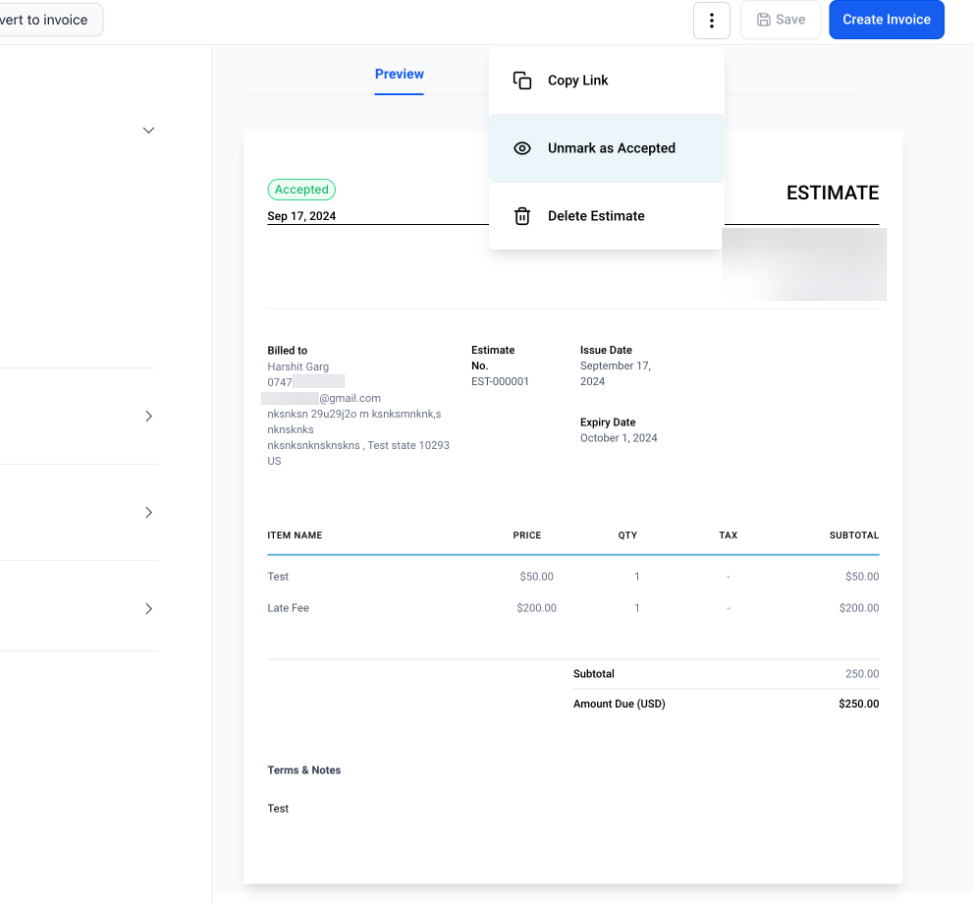Click the gmail.com email address
Image resolution: width=974 pixels, height=903 pixels.
(x=349, y=398)
